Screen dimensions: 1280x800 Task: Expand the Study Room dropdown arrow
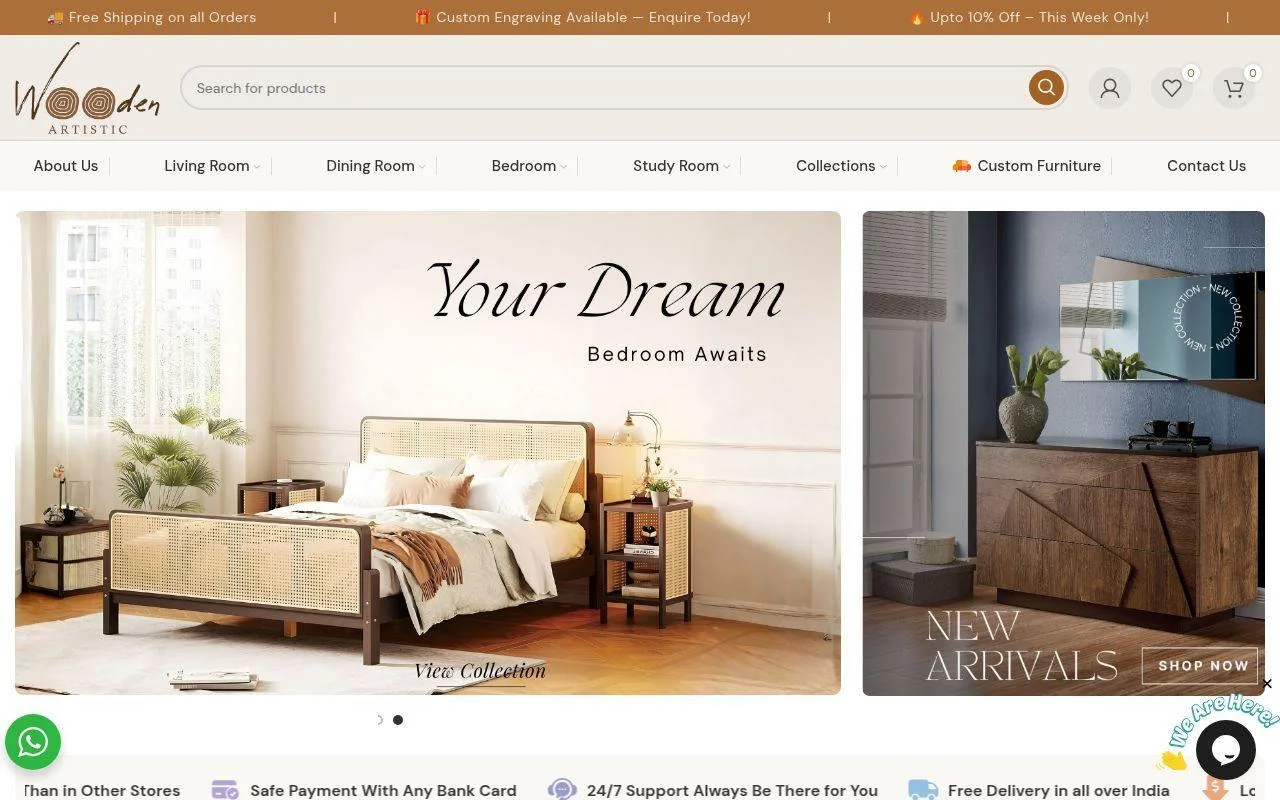pos(726,167)
